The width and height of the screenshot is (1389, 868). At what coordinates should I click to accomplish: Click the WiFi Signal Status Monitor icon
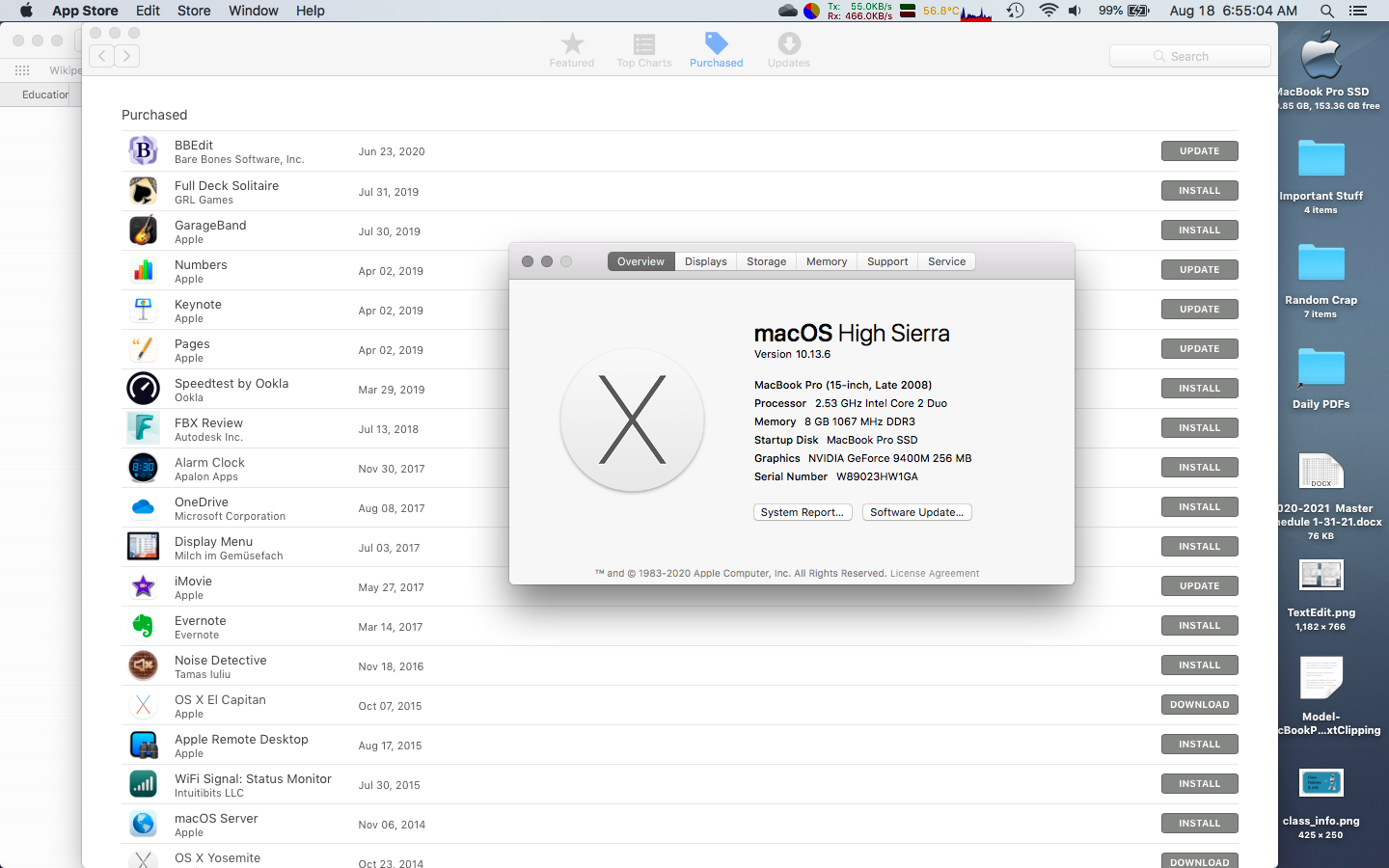click(x=143, y=784)
